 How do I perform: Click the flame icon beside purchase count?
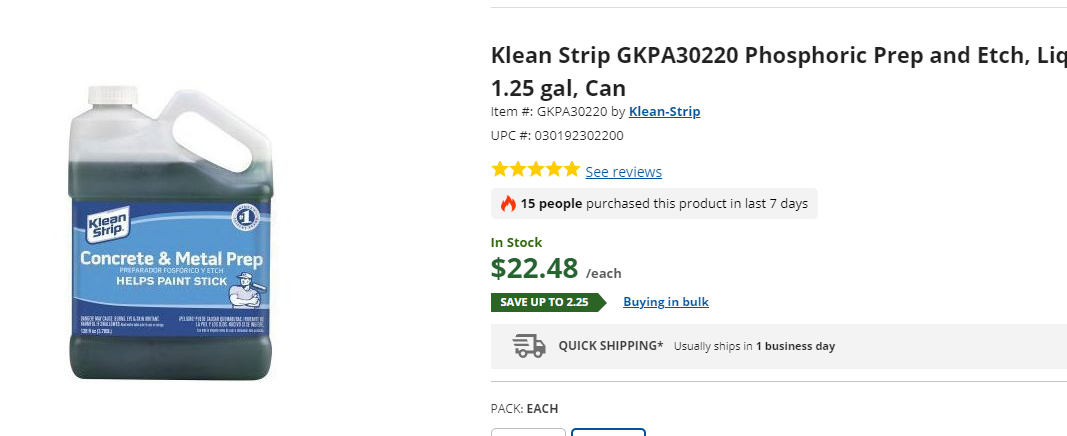[x=508, y=204]
